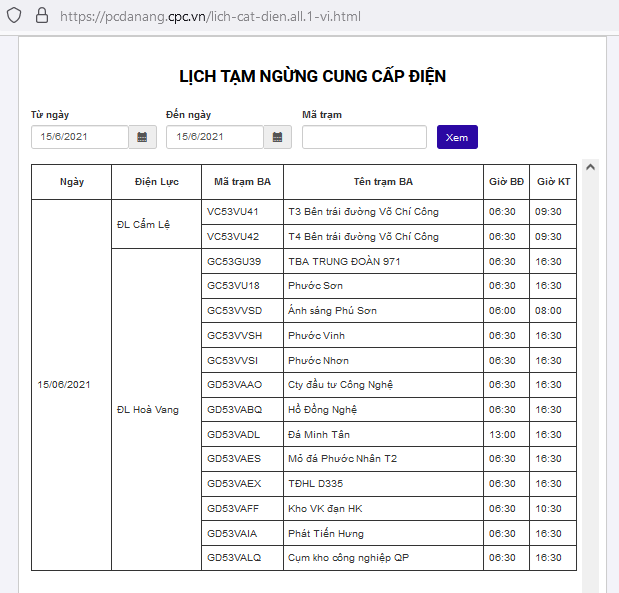Select station code GD53VALQ
This screenshot has height=593, width=619.
(234, 558)
